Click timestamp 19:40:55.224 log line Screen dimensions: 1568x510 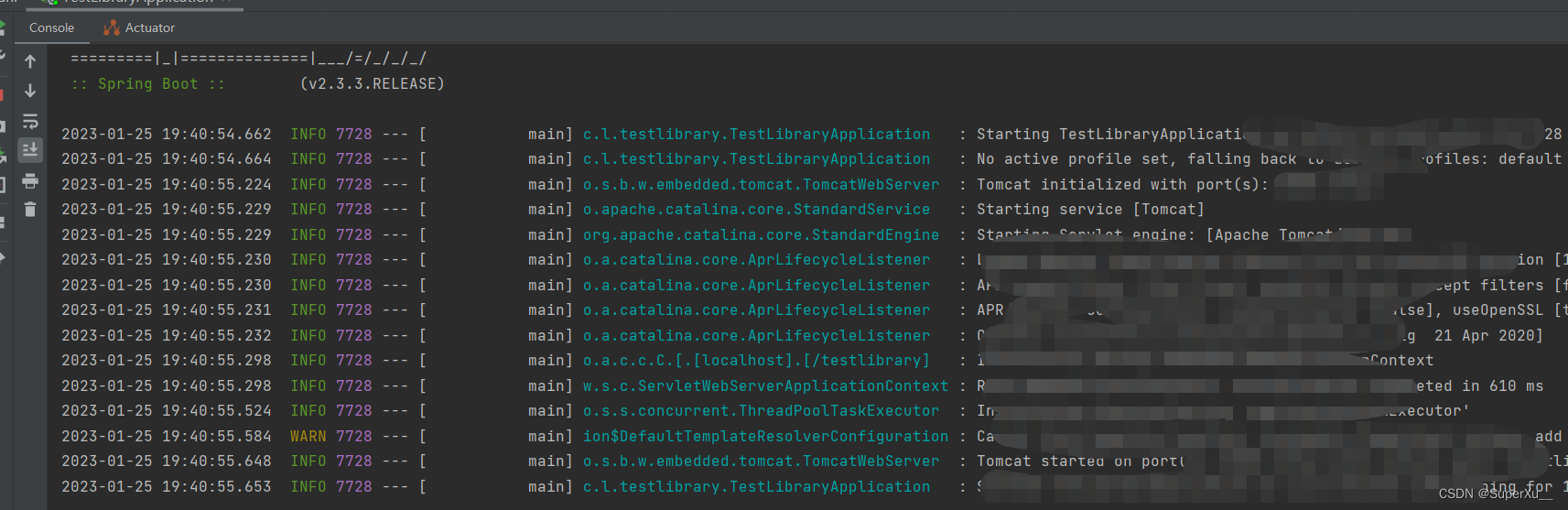coord(167,185)
